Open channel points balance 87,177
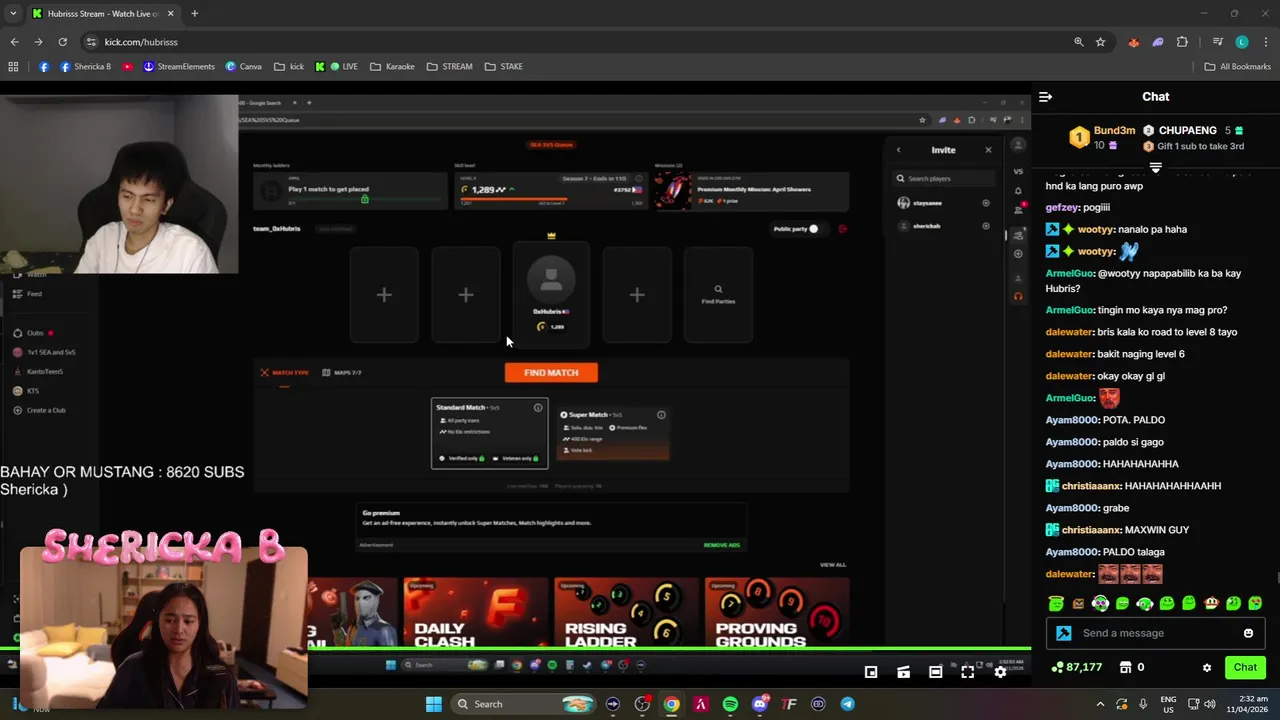Viewport: 1280px width, 720px height. pyautogui.click(x=1077, y=667)
